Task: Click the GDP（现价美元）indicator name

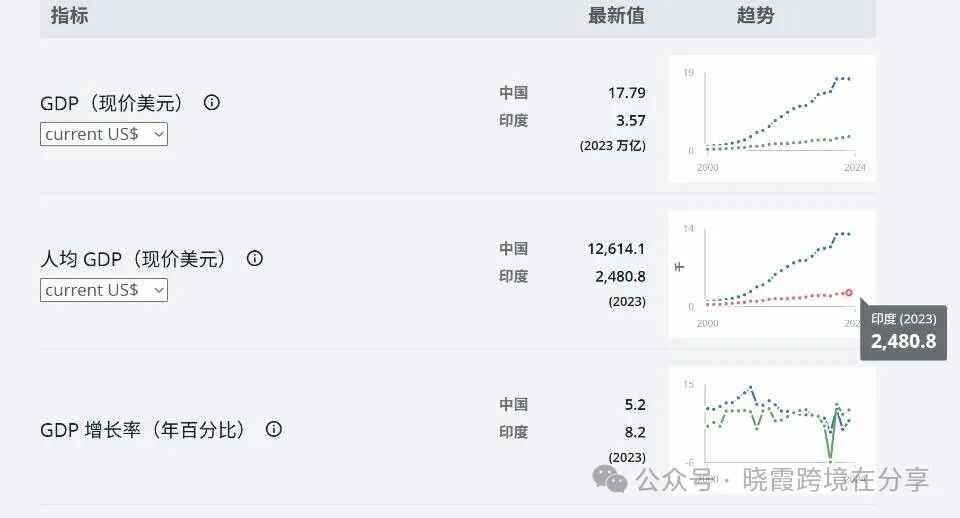Action: click(113, 103)
